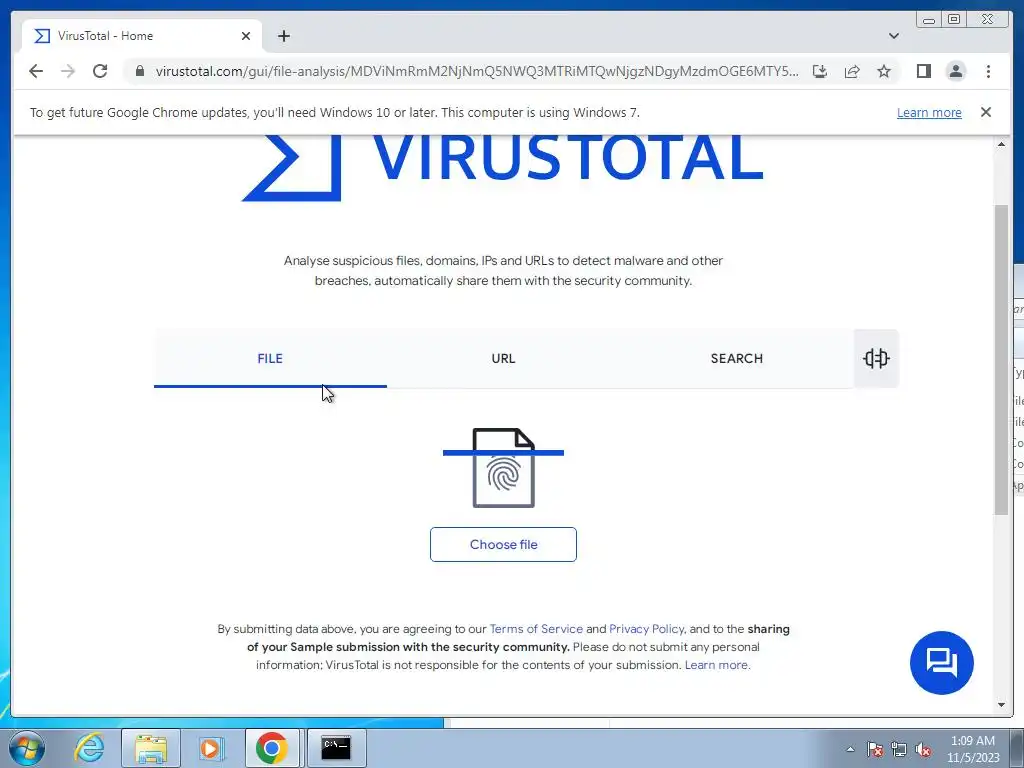Follow the Learn more link in disclaimer
Screen dimensions: 1024x768
pos(717,665)
